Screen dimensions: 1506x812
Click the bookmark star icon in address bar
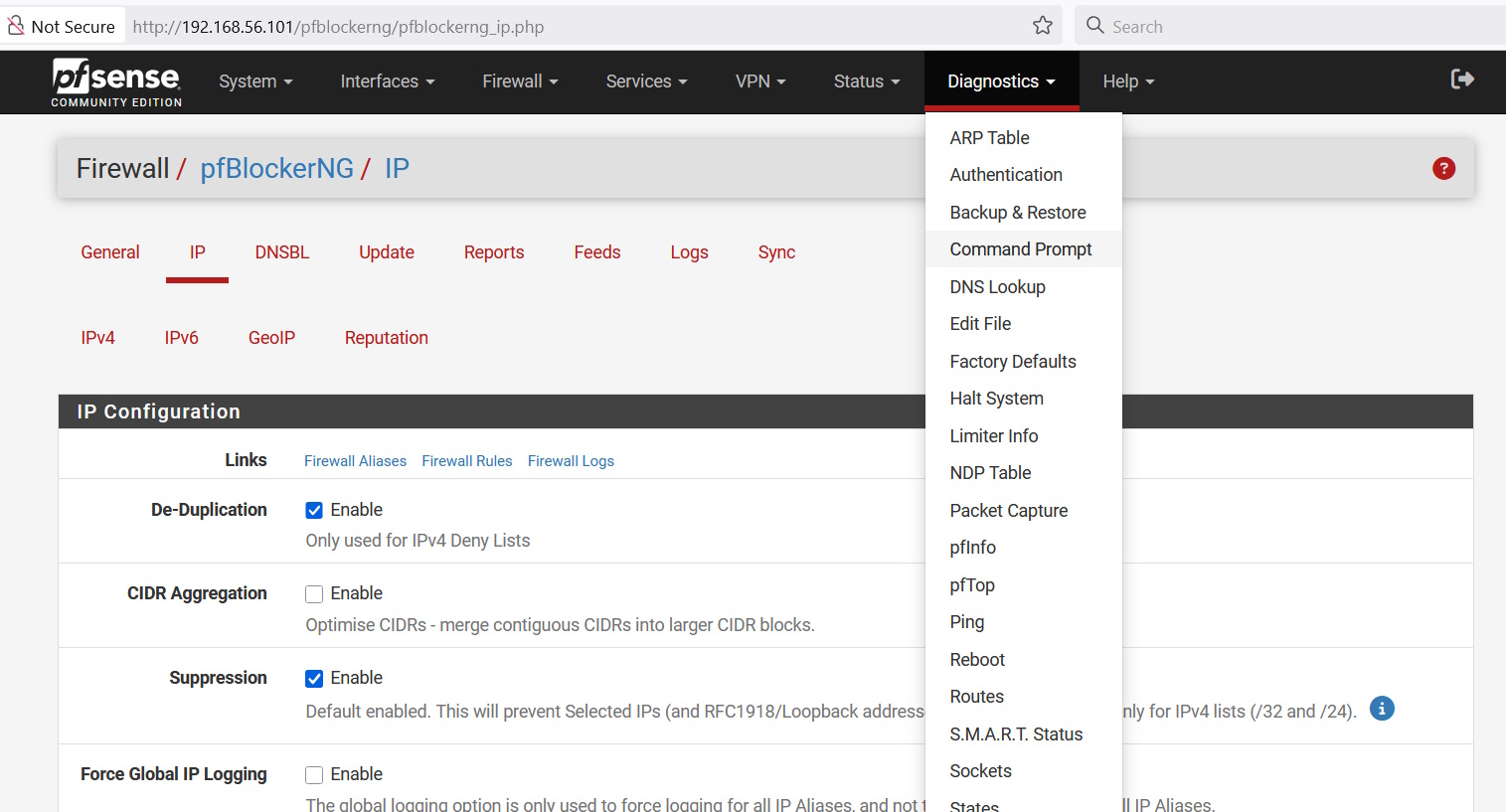(x=1042, y=26)
